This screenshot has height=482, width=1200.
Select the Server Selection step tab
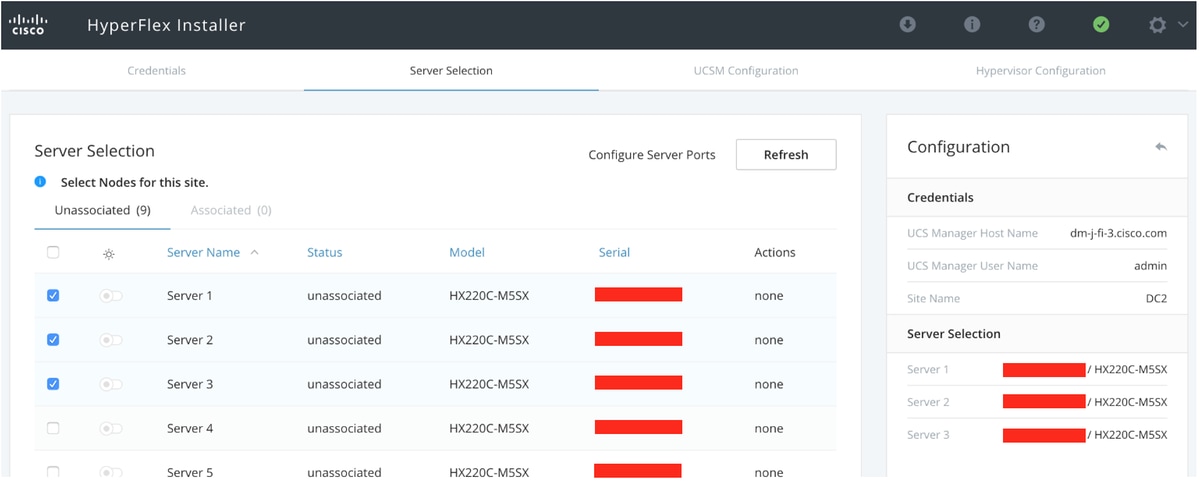pyautogui.click(x=451, y=71)
